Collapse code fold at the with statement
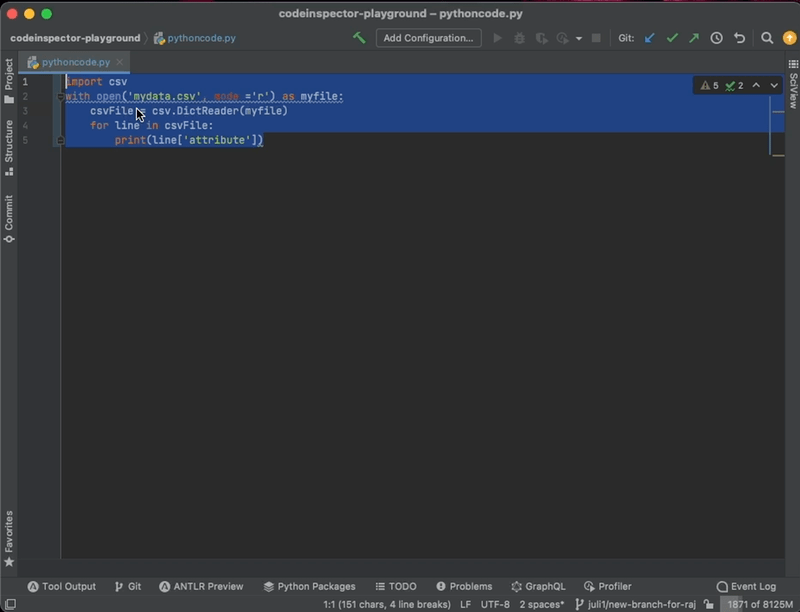 (60, 97)
